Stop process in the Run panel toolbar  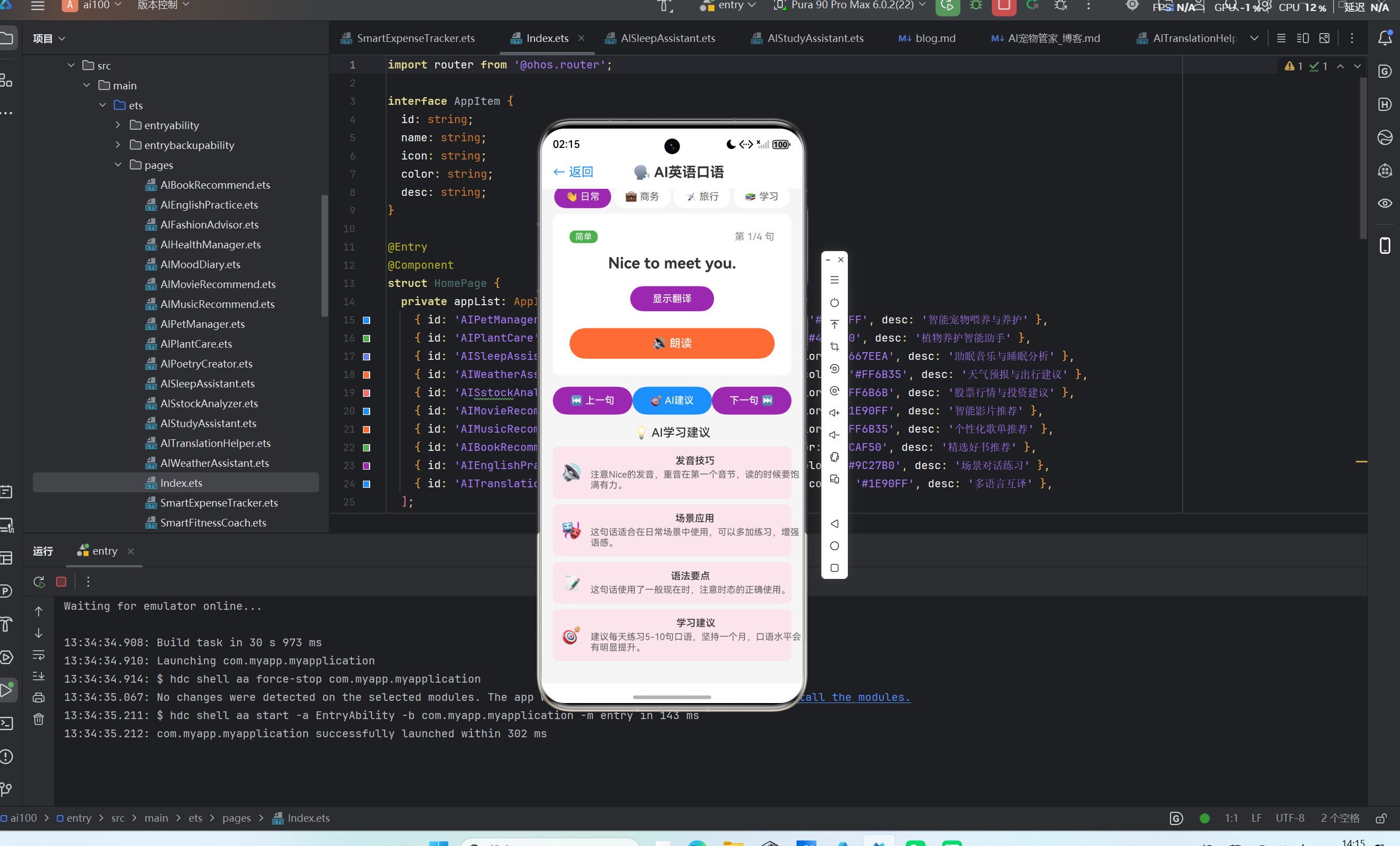click(x=61, y=582)
